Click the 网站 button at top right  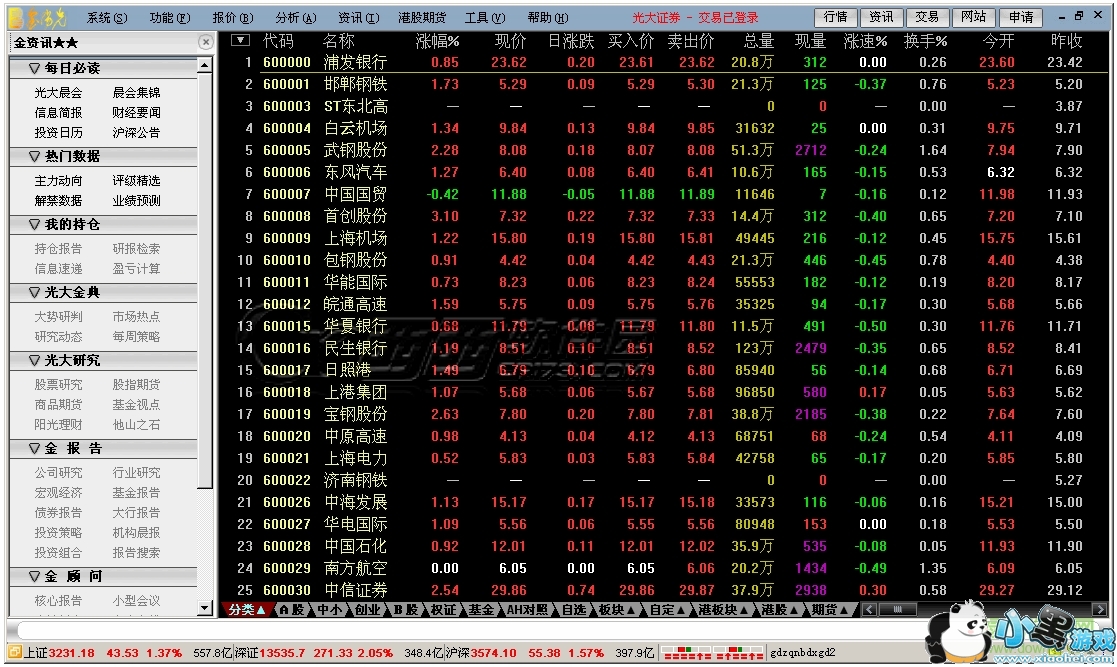coord(973,16)
